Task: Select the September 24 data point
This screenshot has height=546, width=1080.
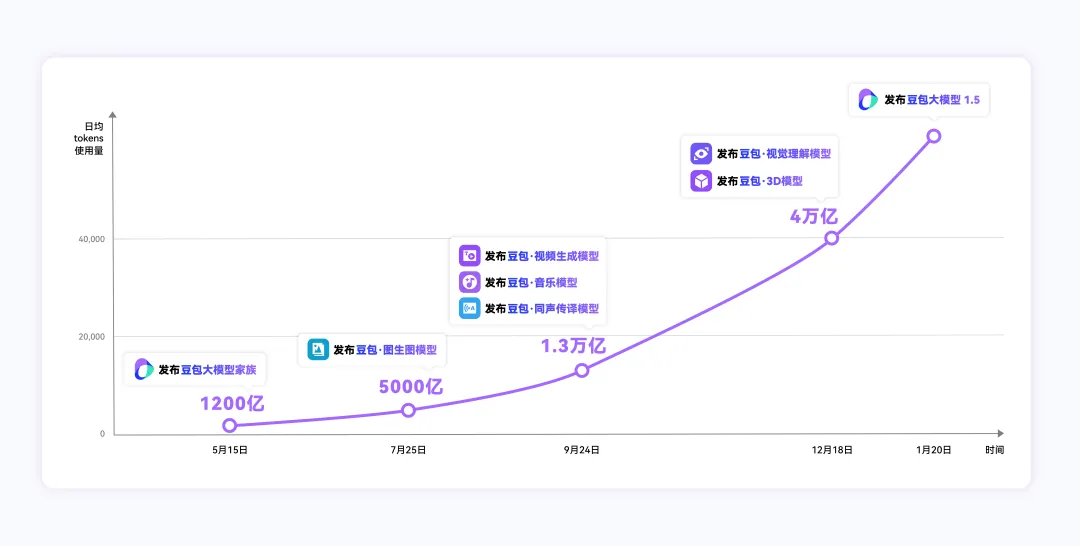Action: tap(582, 370)
